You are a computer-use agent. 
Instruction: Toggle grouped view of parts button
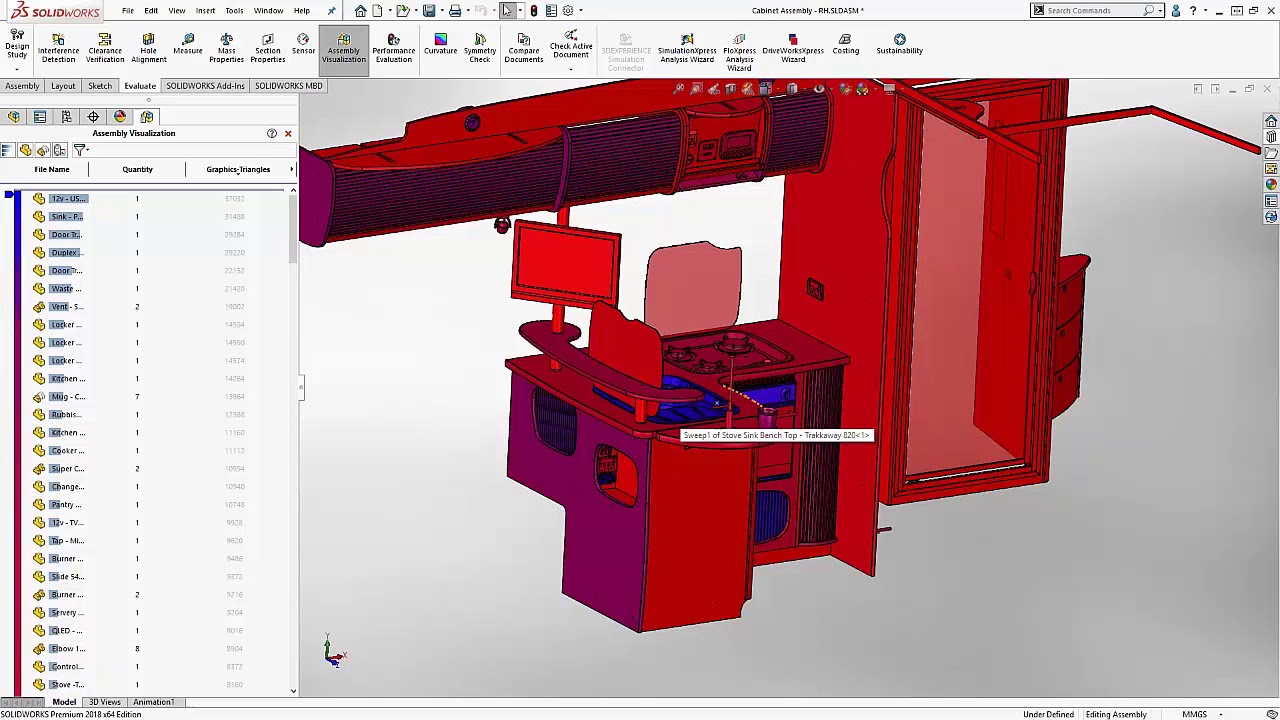click(43, 150)
